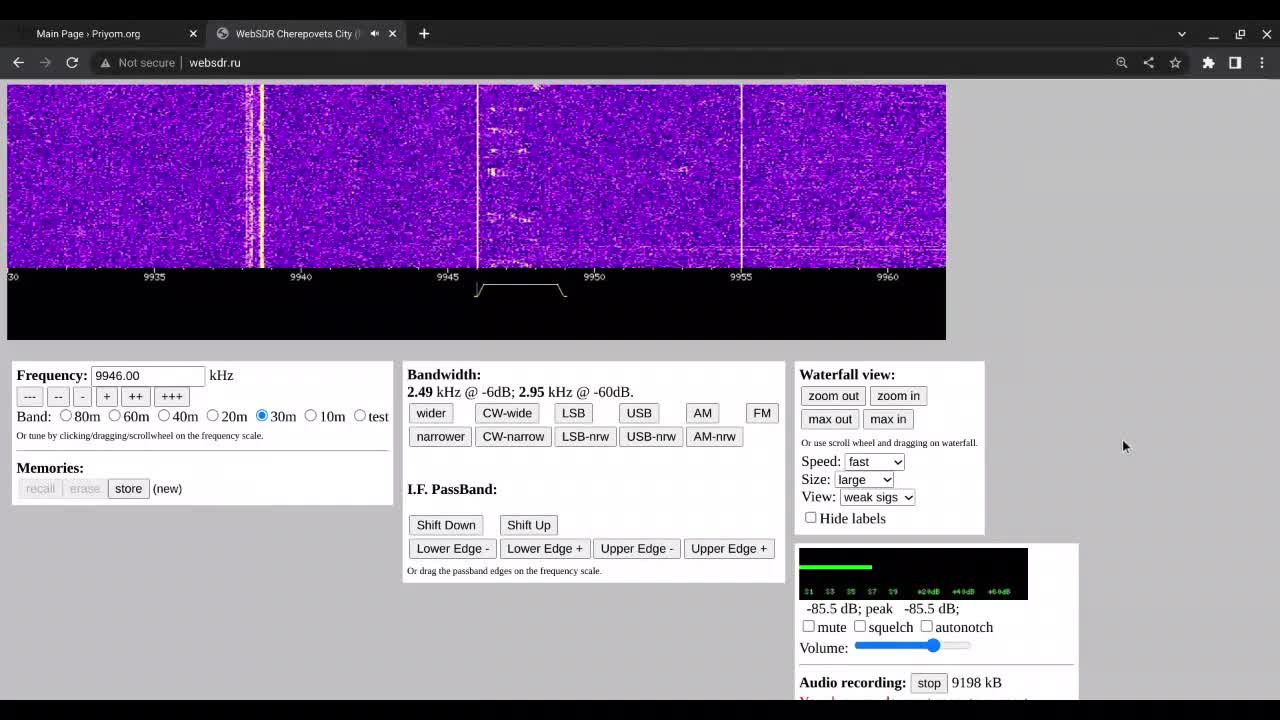The image size is (1280, 720).
Task: Mute the WebSDR tab audio icon
Action: 375,33
